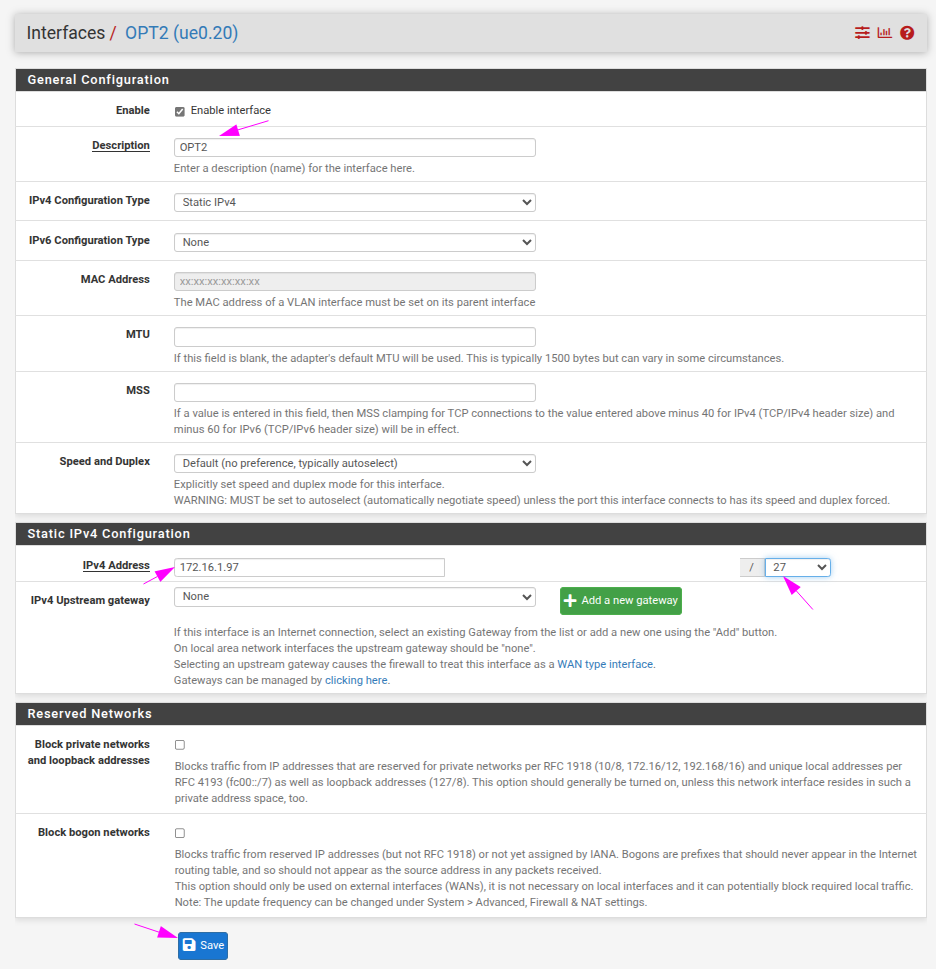Viewport: 936px width, 969px height.
Task: Uncheck the Enable interface checkbox
Action: [180, 111]
